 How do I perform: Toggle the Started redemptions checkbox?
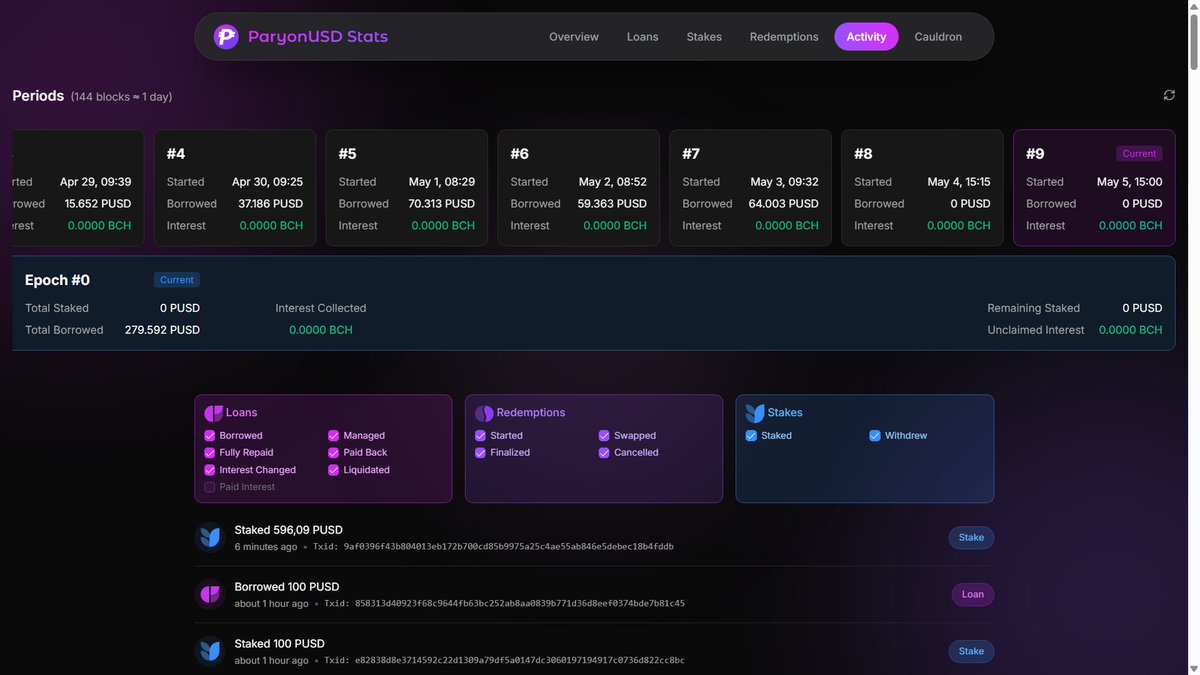click(481, 436)
